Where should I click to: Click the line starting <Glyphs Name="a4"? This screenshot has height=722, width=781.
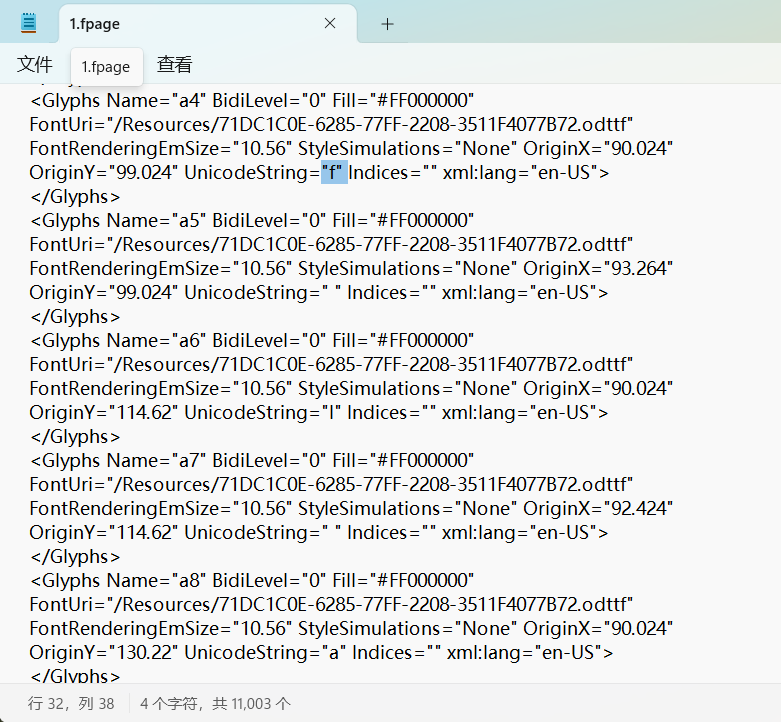[252, 101]
